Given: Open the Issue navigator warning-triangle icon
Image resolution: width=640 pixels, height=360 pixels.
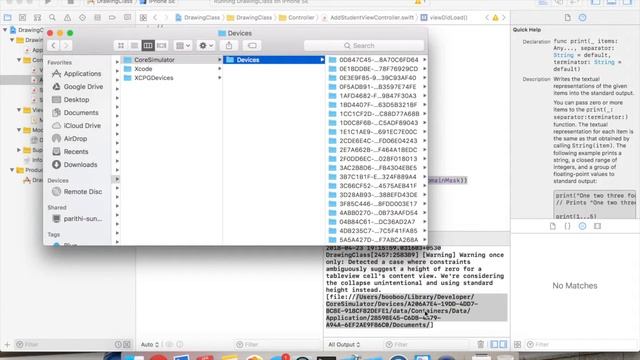Looking at the screenshot, I should pos(67,18).
